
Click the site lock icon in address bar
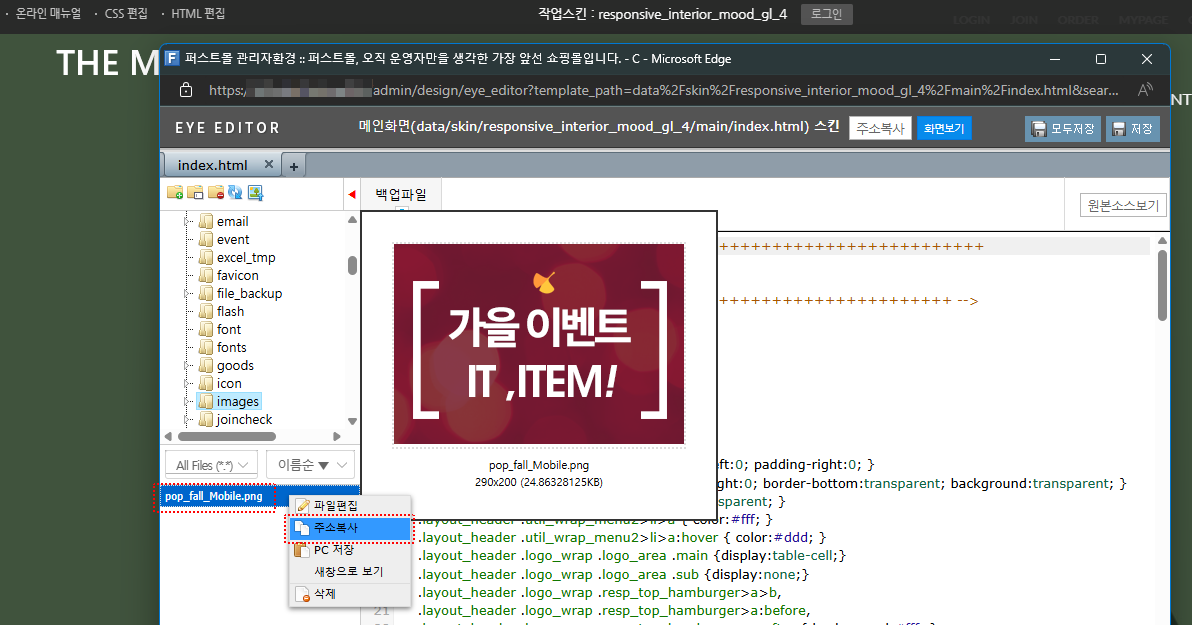[185, 90]
